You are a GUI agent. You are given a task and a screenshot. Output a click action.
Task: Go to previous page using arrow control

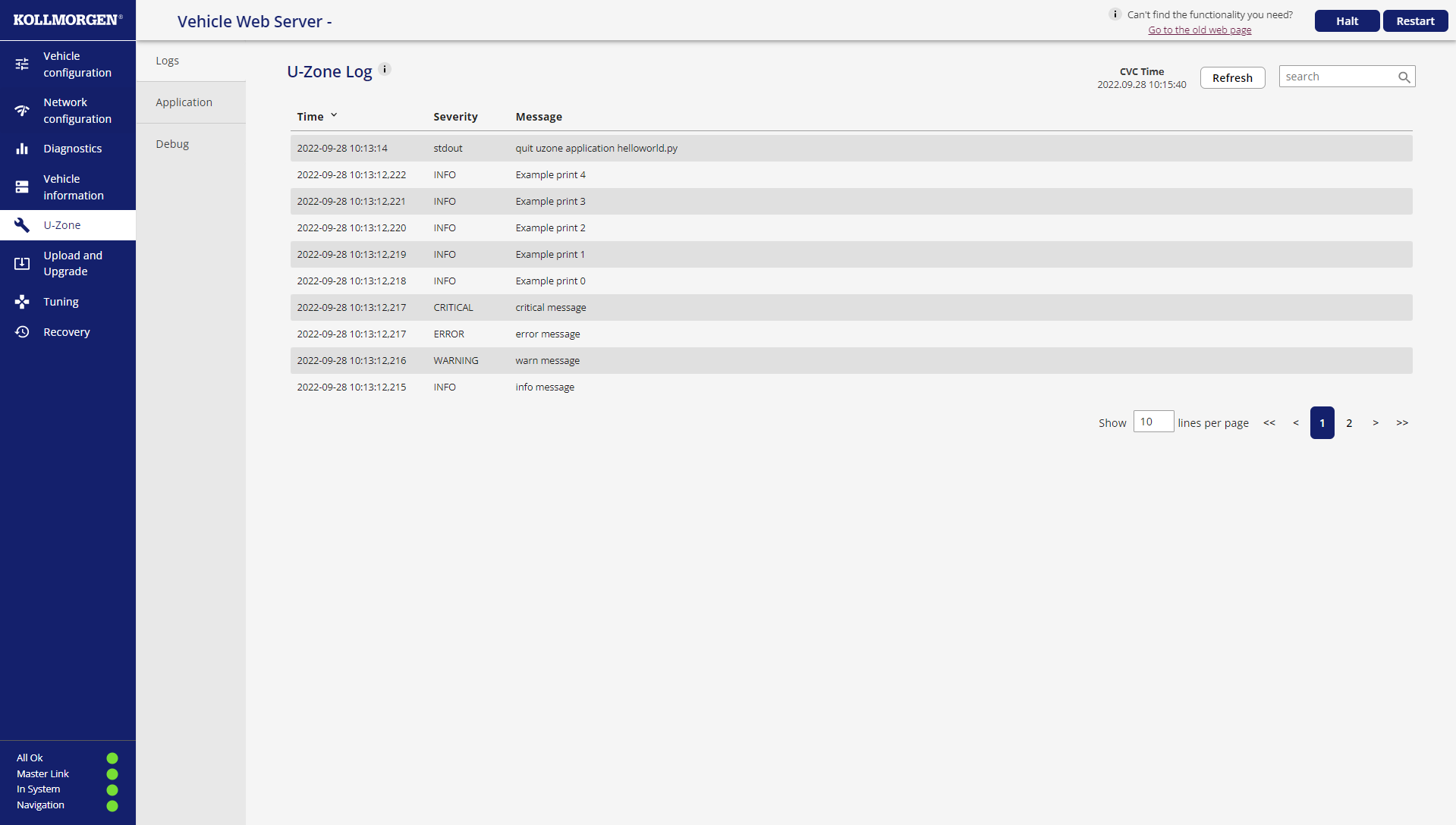pos(1296,423)
